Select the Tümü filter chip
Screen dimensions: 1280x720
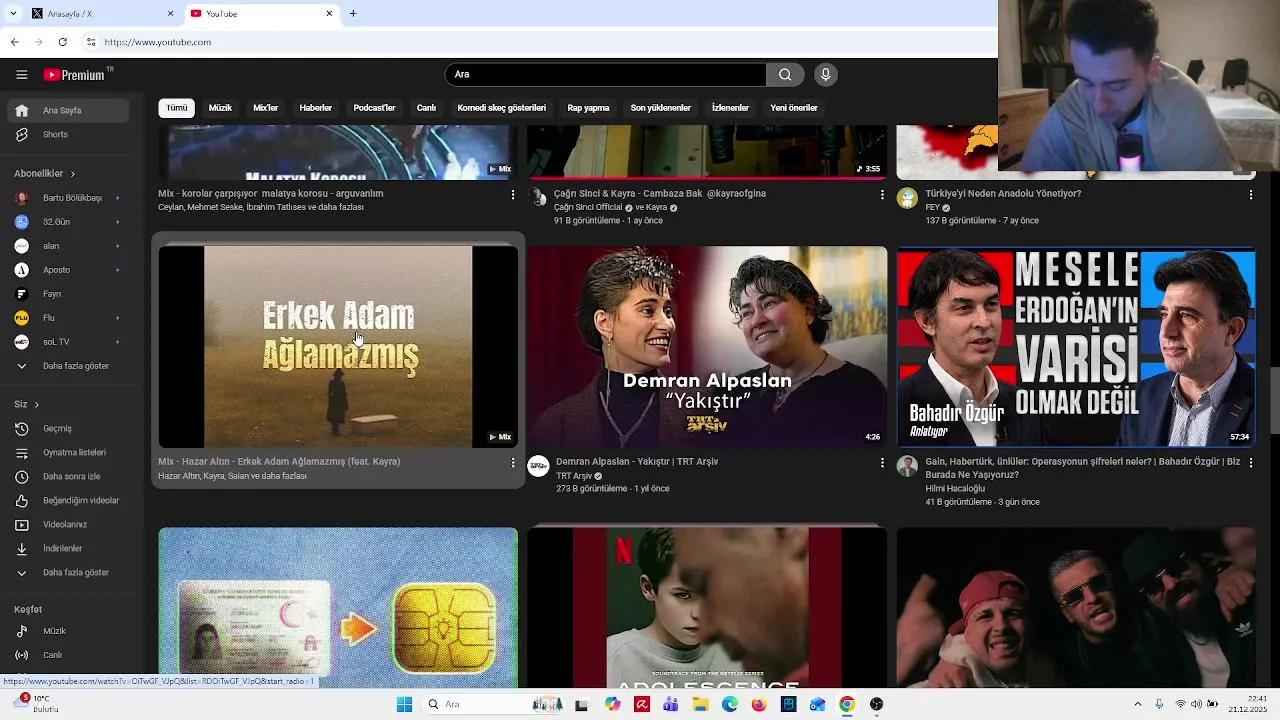176,108
